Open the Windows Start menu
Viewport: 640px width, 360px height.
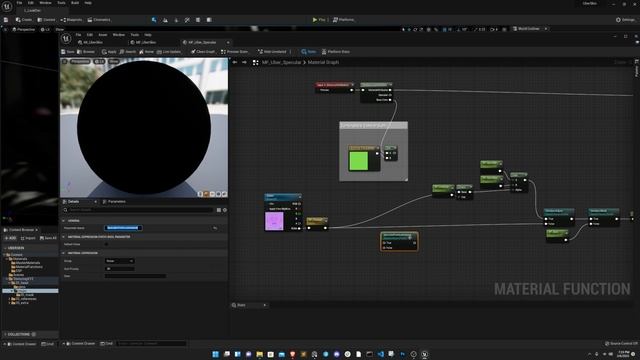point(216,354)
